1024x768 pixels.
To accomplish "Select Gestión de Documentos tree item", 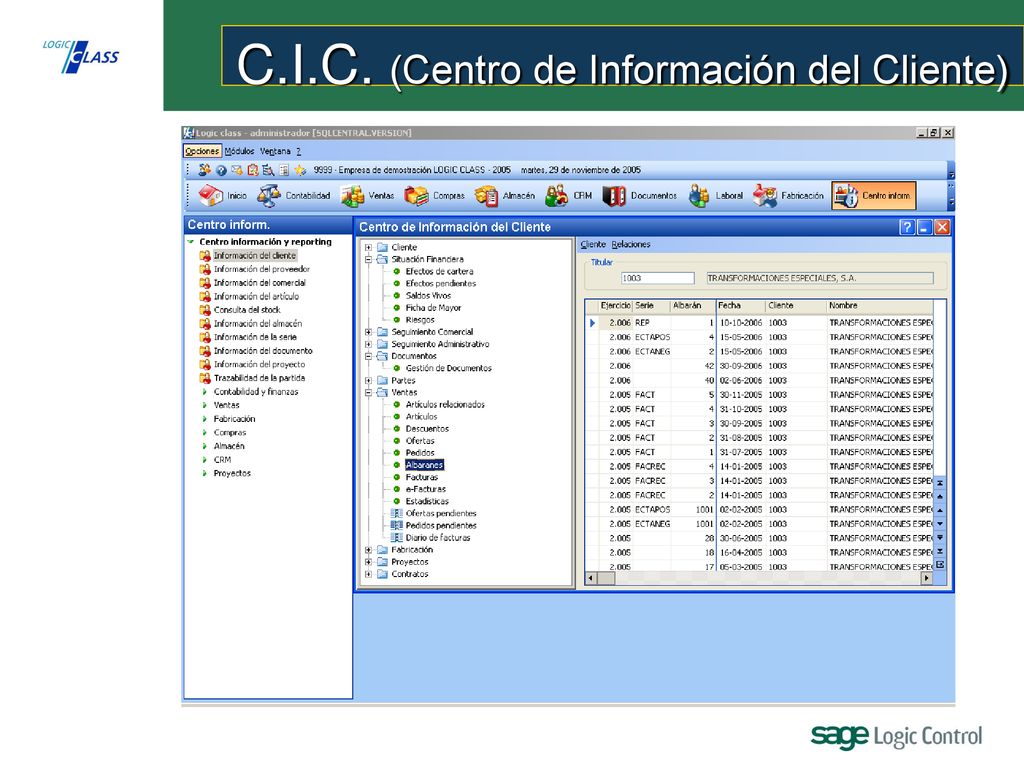I will click(448, 368).
